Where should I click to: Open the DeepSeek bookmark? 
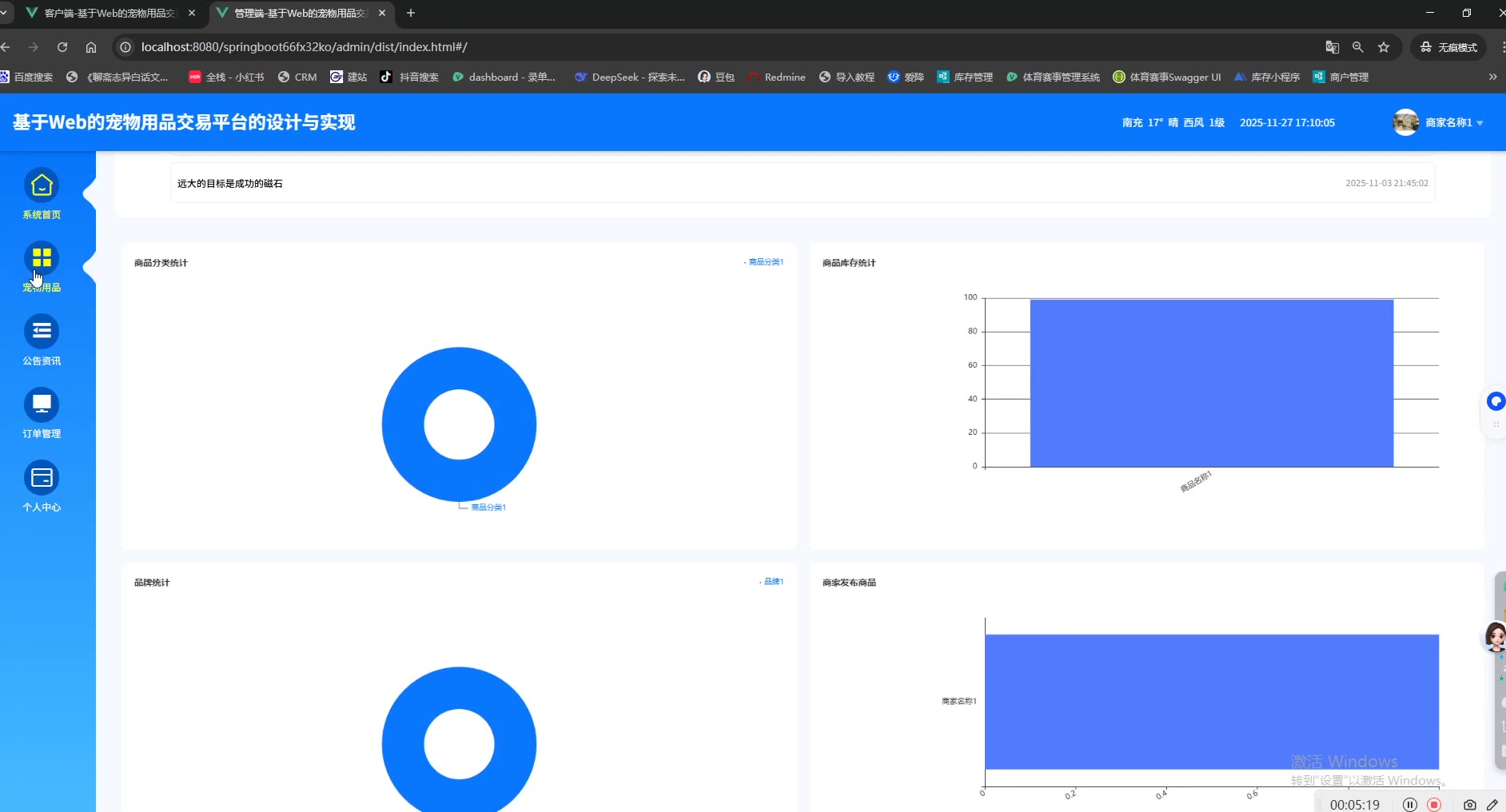click(630, 77)
